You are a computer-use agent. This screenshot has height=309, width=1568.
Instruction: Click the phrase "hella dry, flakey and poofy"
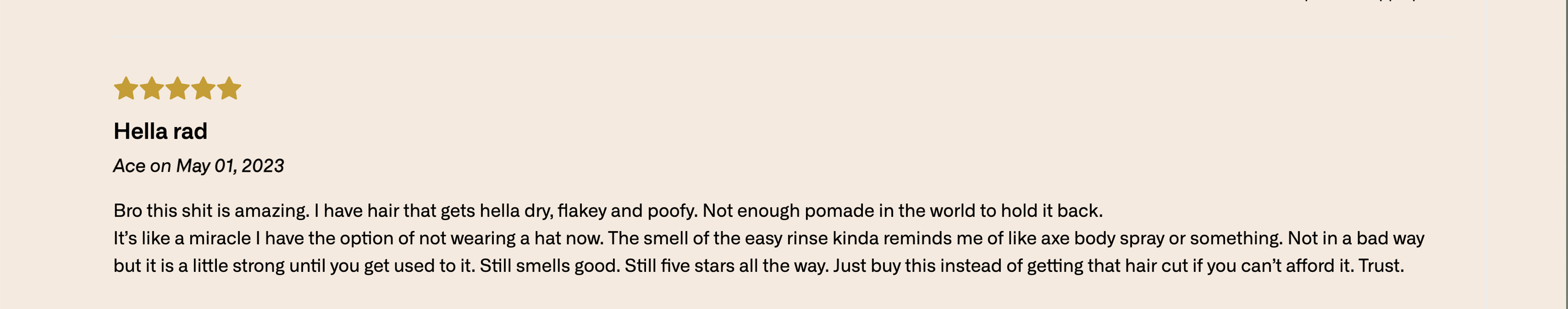tap(589, 211)
